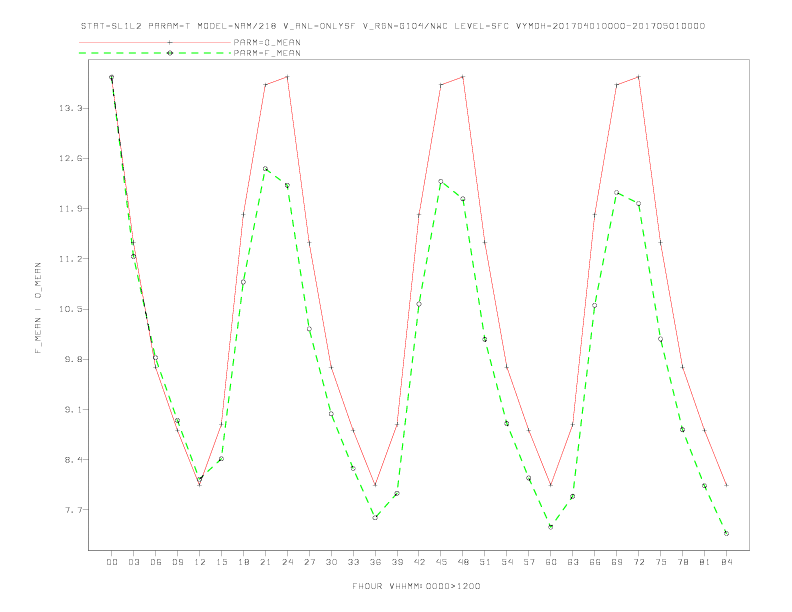This screenshot has width=792, height=612.
Task: Click x-axis tick label 39
Action: [397, 562]
